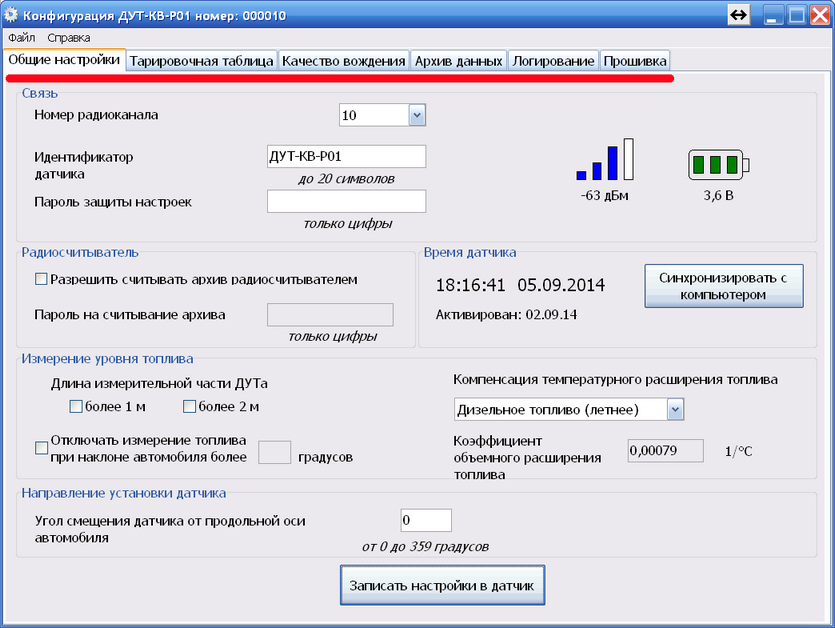Enable archive reading by radio reader checkbox
Viewport: 835px width, 628px height.
click(x=41, y=279)
